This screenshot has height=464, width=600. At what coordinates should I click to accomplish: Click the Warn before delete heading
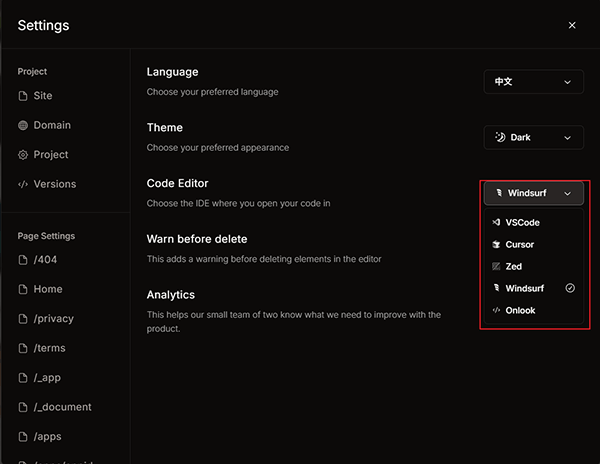(197, 239)
